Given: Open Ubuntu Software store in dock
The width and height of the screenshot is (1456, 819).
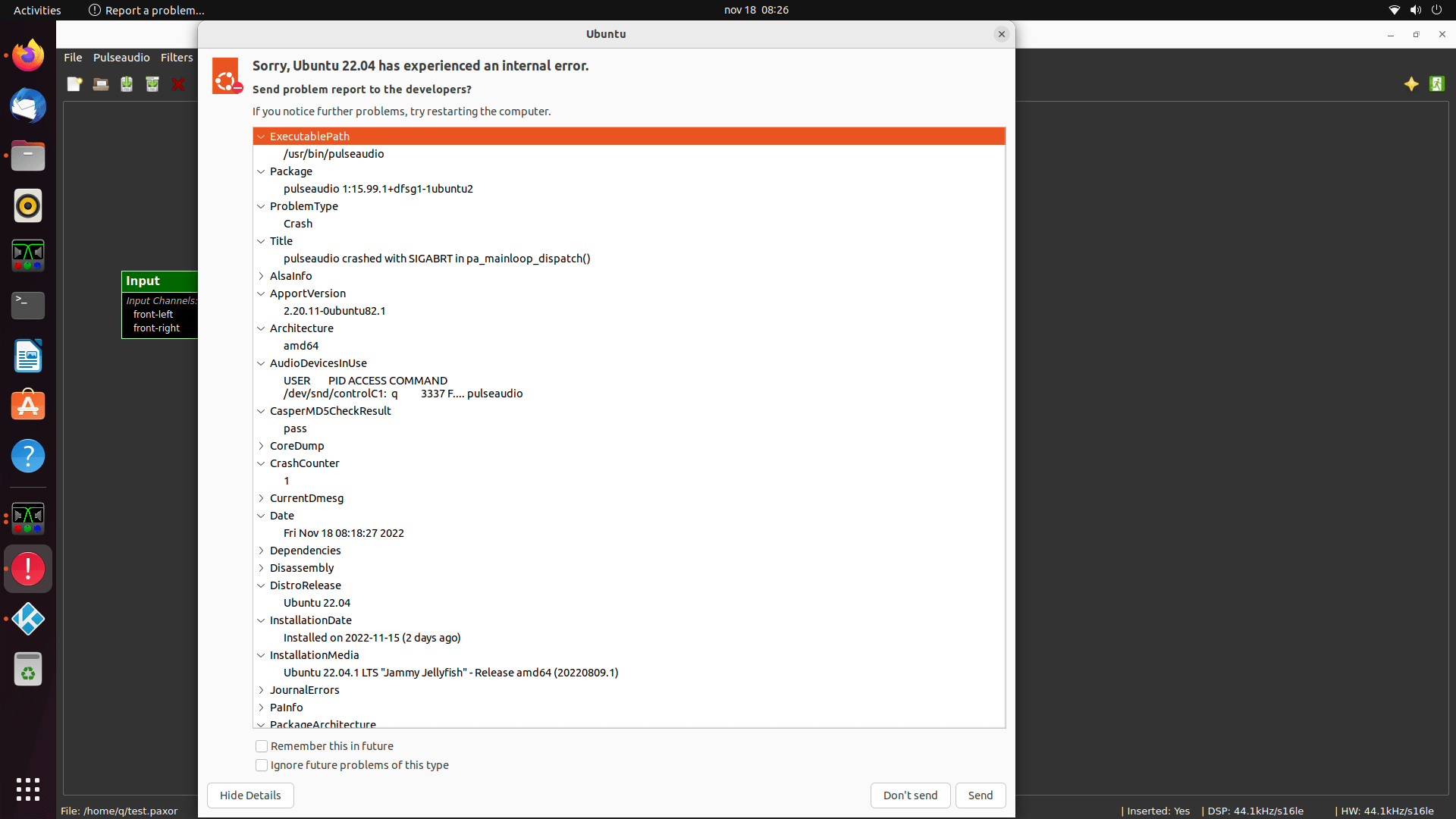Looking at the screenshot, I should pos(28,406).
